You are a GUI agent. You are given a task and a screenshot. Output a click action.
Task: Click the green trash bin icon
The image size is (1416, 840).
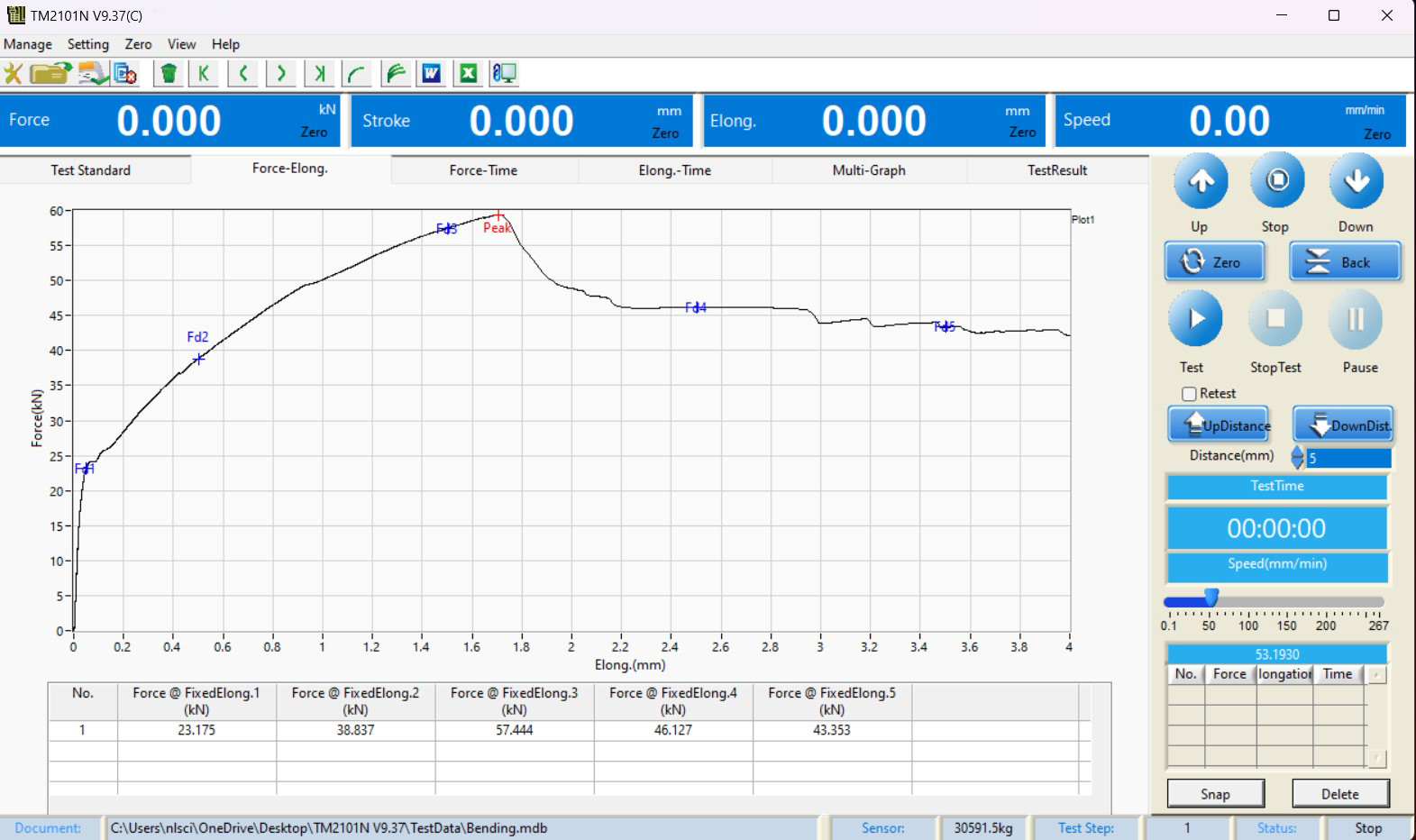(169, 74)
